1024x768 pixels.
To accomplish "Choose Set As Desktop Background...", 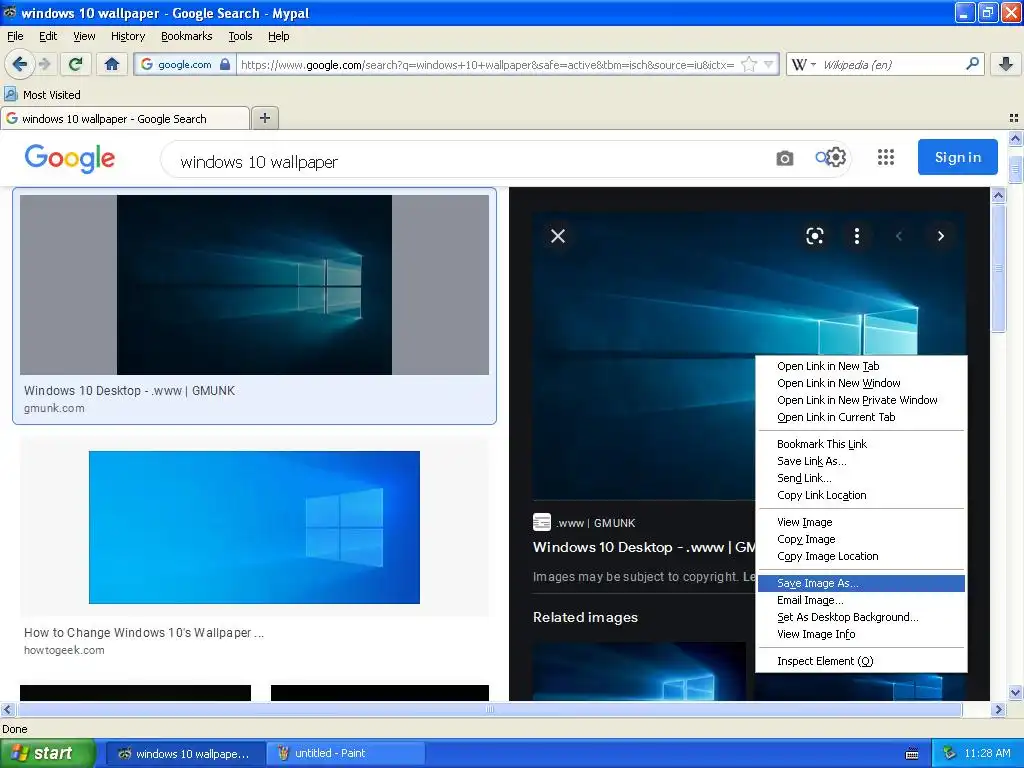I will pos(861,617).
